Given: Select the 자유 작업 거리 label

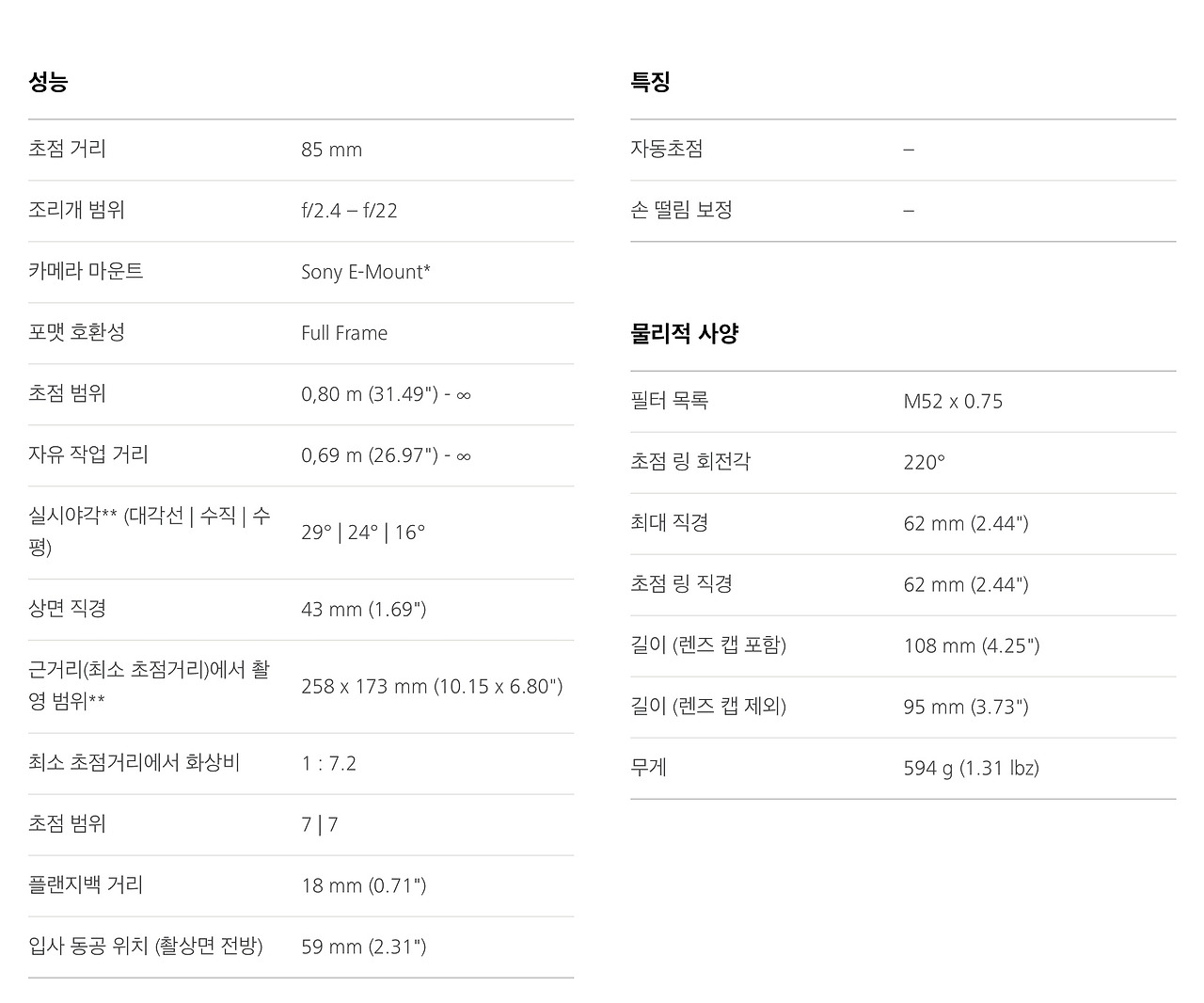Looking at the screenshot, I should [88, 454].
